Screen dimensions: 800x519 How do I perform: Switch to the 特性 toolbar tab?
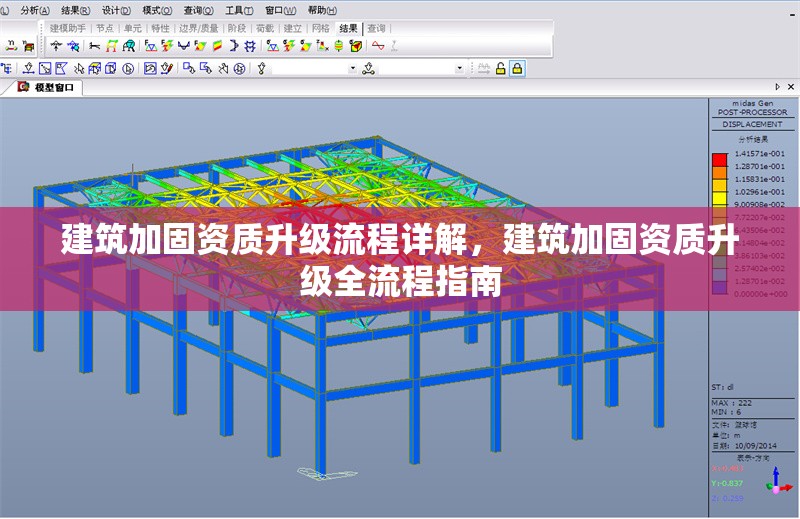point(160,29)
